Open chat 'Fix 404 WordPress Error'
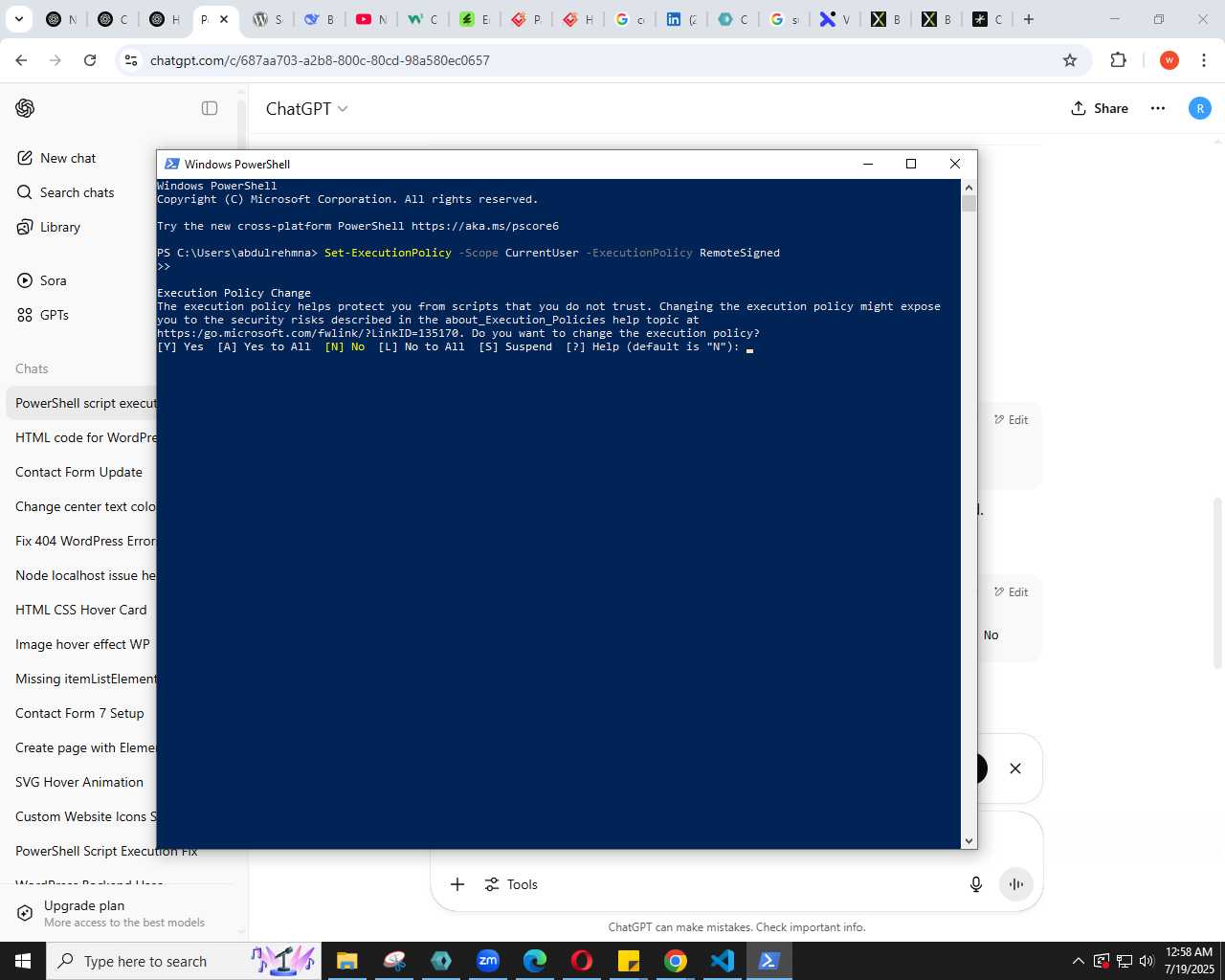This screenshot has height=980, width=1225. click(x=85, y=541)
